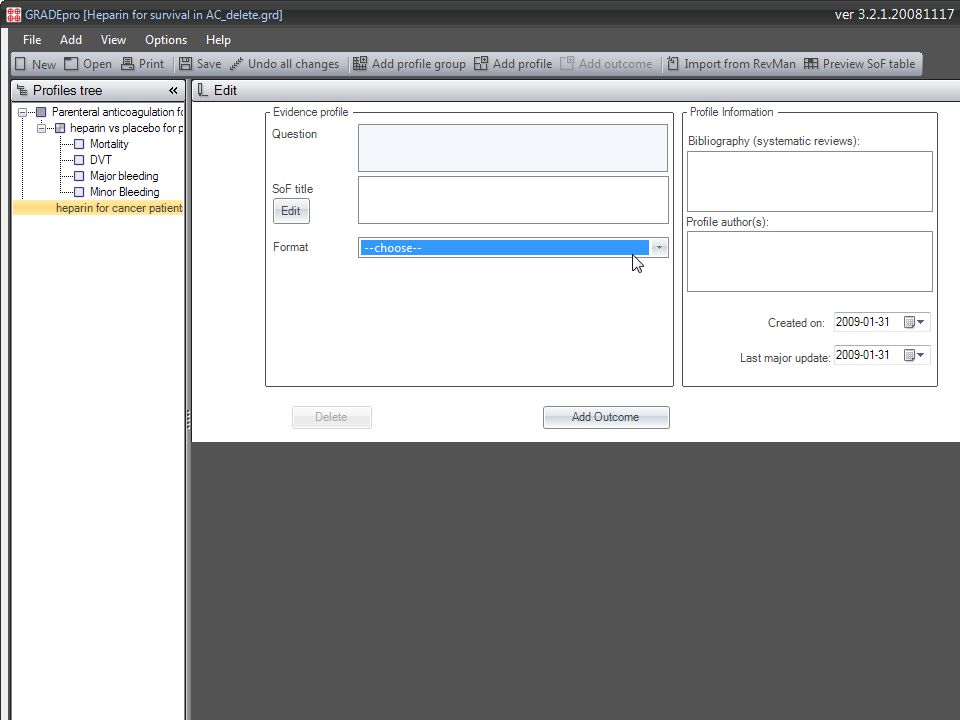
Task: Click the GRADEpro app icon in title bar
Action: (13, 15)
